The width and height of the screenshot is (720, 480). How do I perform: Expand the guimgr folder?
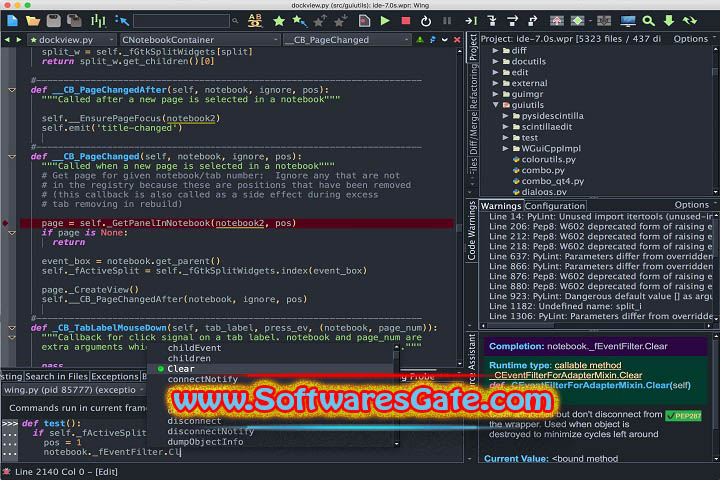click(x=495, y=94)
